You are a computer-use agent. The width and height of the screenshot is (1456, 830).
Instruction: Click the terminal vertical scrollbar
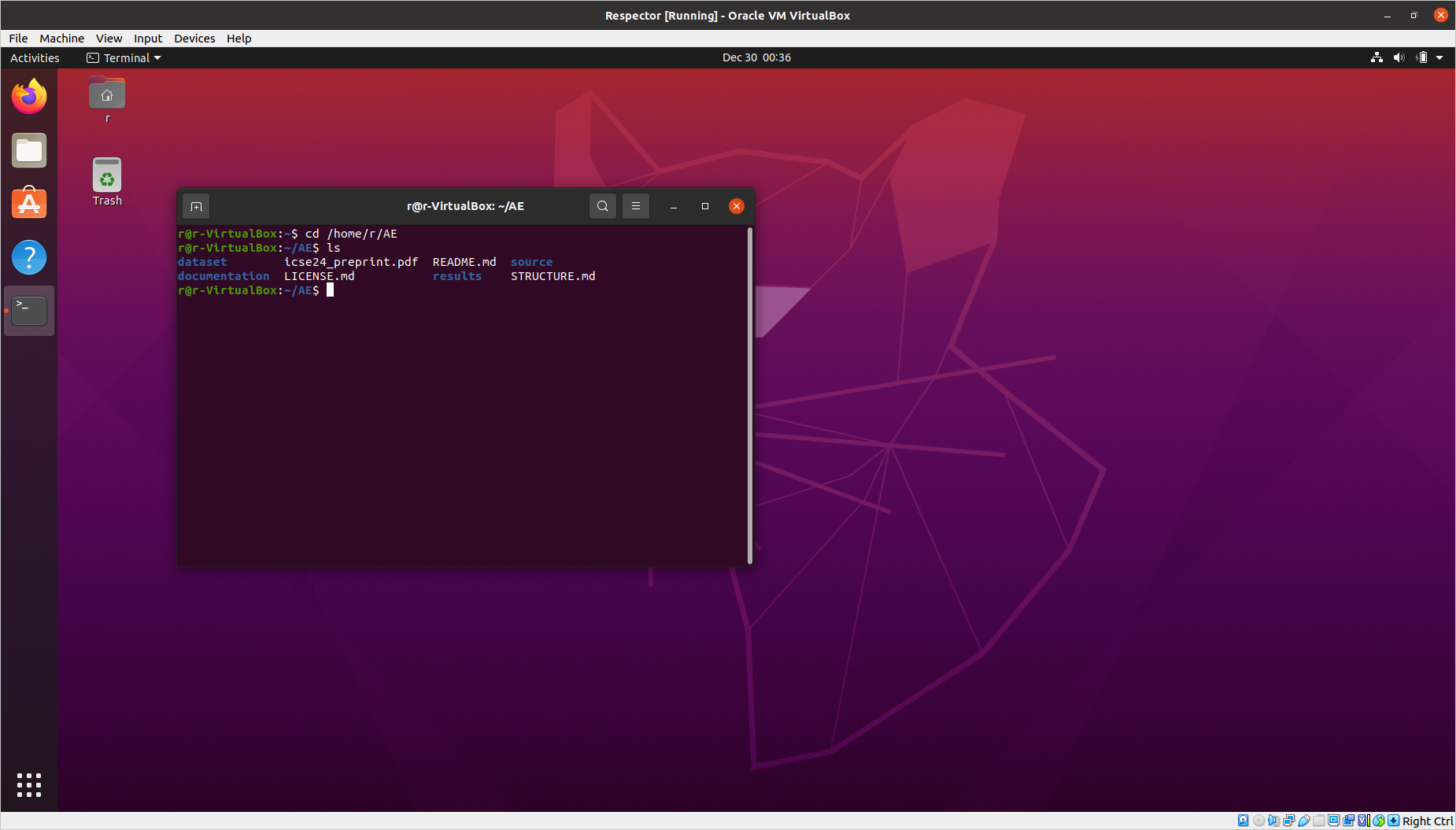[750, 396]
